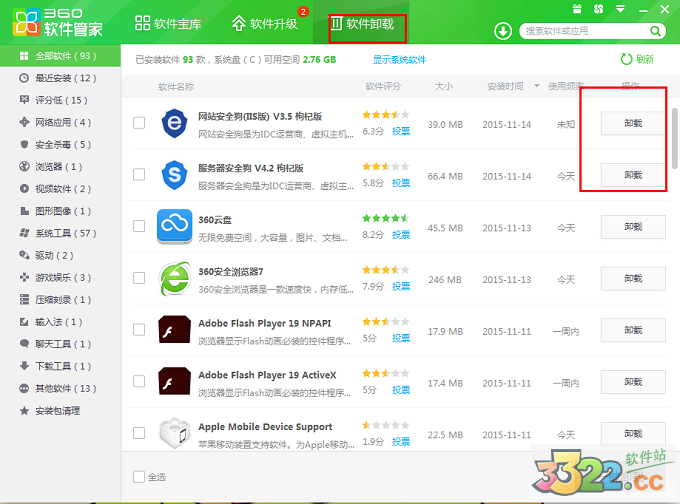
Task: Select 评分低 (15) category
Action: tap(60, 100)
